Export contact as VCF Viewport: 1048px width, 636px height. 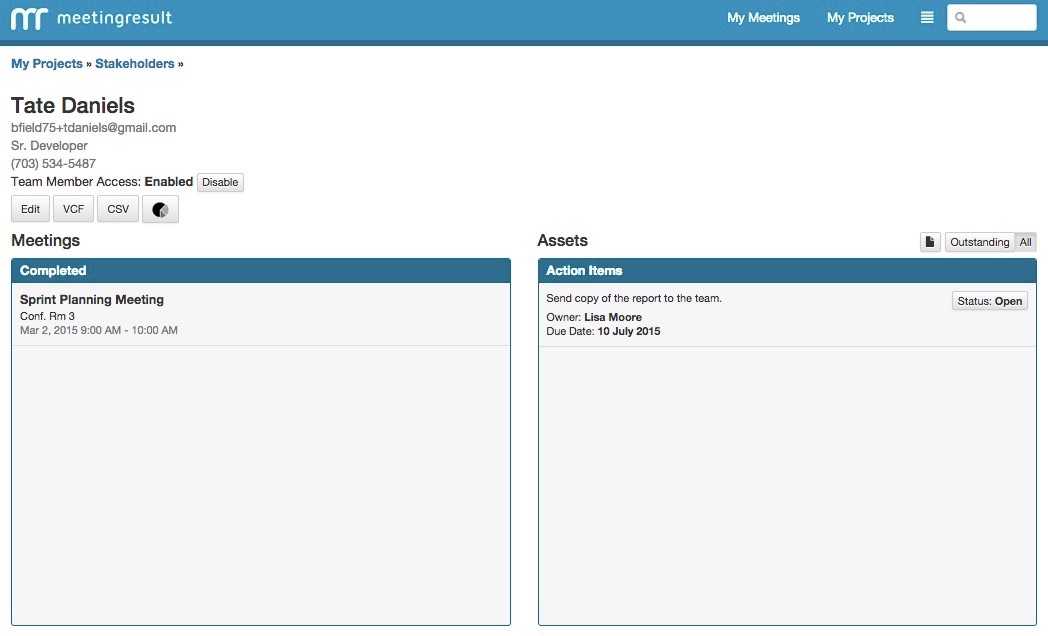tap(73, 209)
